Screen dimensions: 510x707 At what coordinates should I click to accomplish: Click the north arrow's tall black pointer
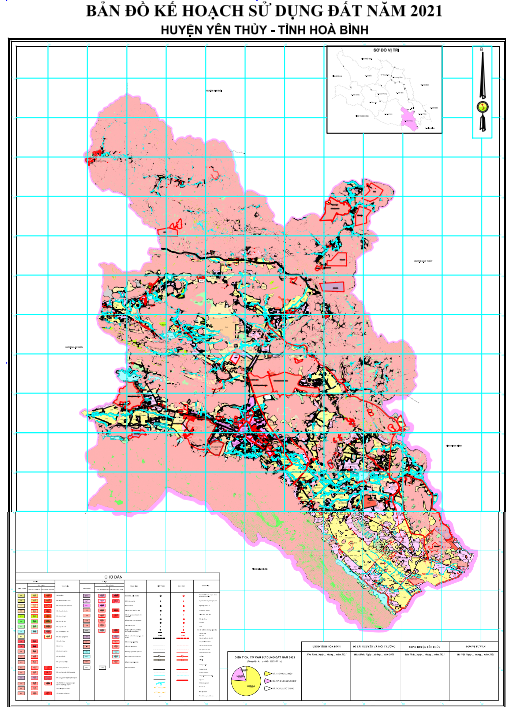point(482,74)
